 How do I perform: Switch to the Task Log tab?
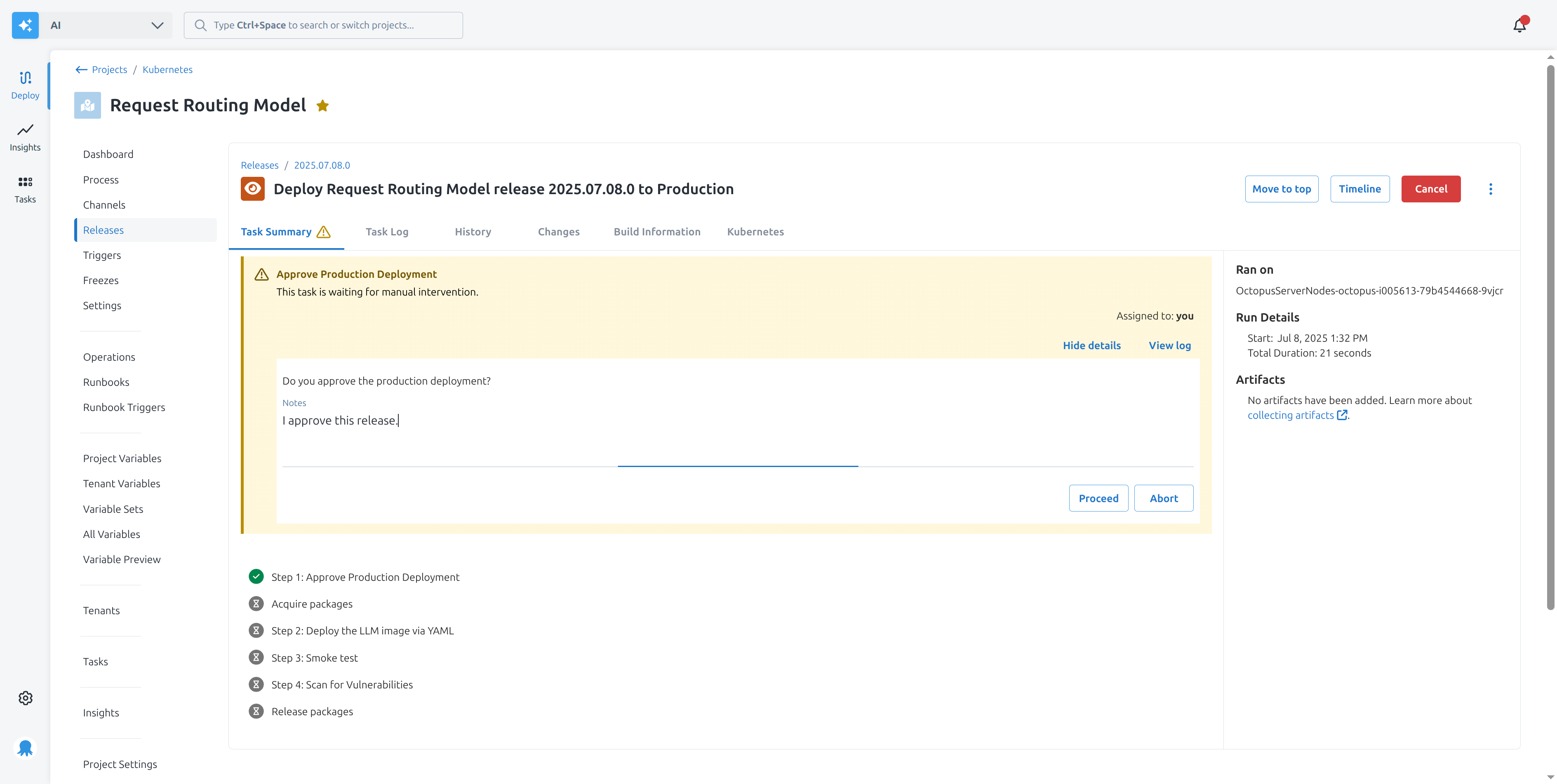pos(387,232)
